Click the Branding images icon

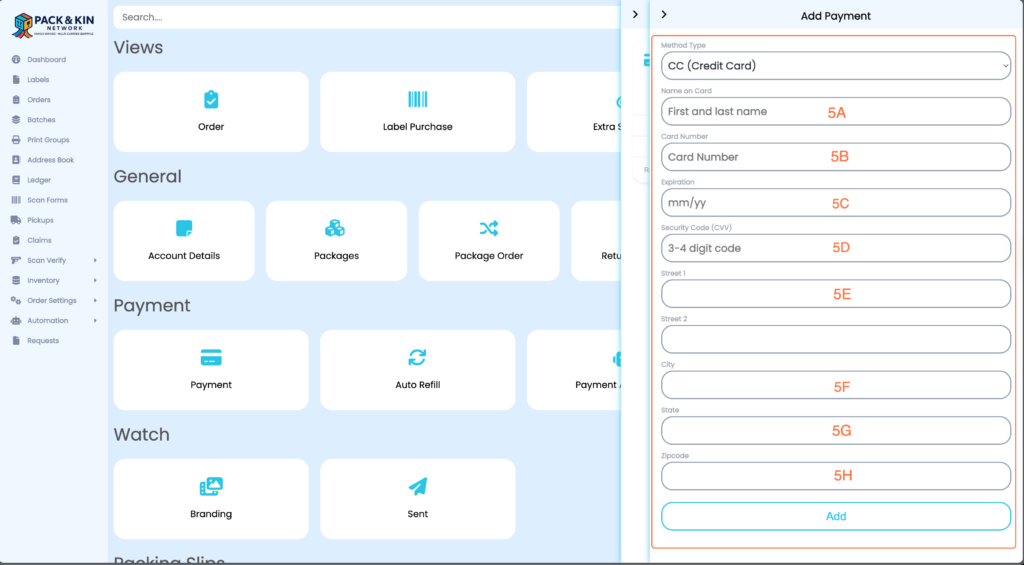[211, 487]
